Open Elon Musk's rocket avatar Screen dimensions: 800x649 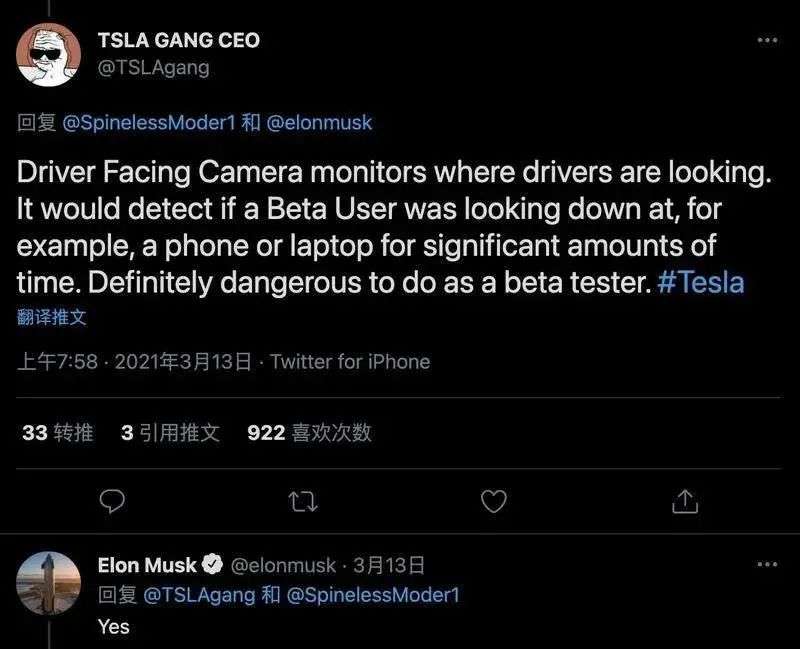(x=49, y=583)
